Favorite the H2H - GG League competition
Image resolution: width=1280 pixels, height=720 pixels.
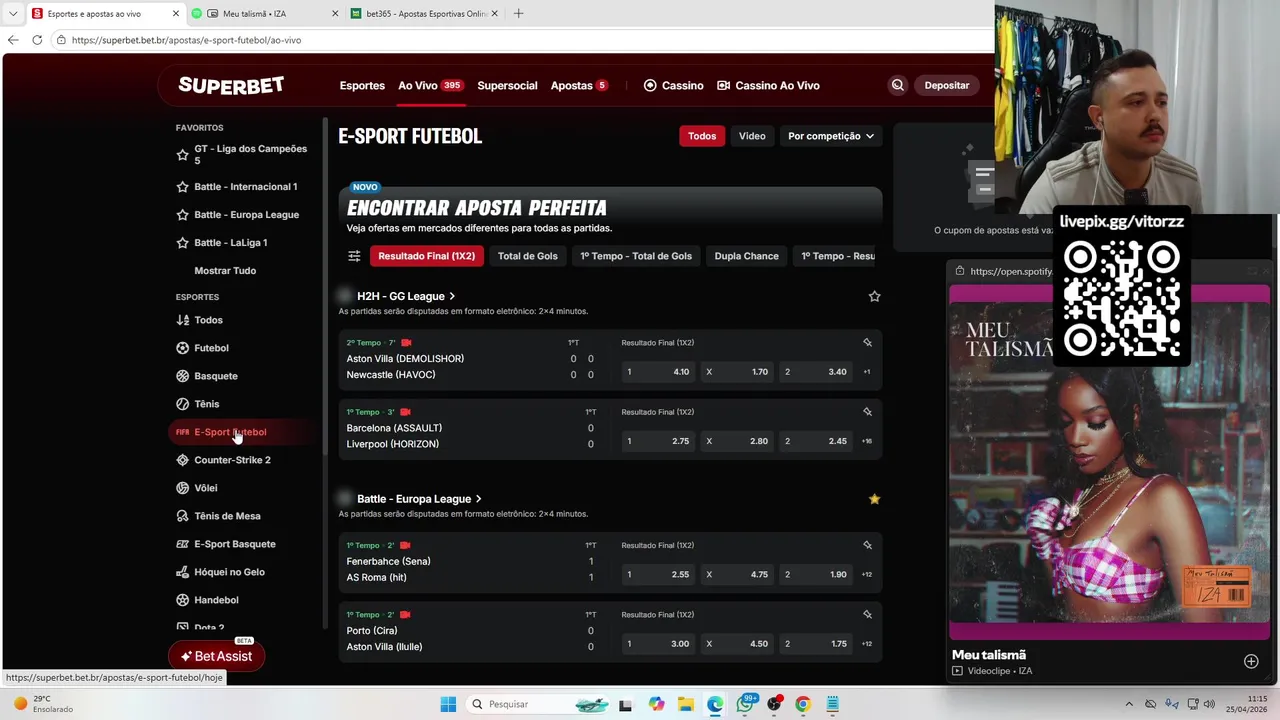[x=874, y=296]
